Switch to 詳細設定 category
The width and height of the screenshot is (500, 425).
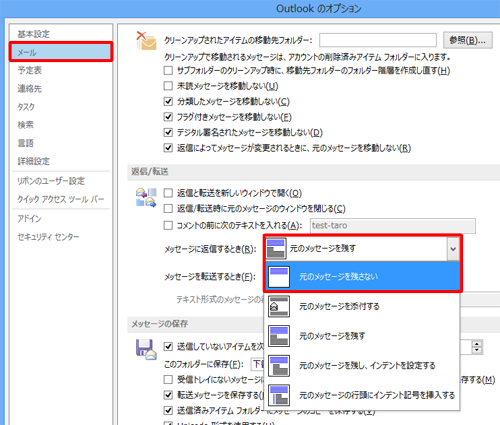point(33,161)
